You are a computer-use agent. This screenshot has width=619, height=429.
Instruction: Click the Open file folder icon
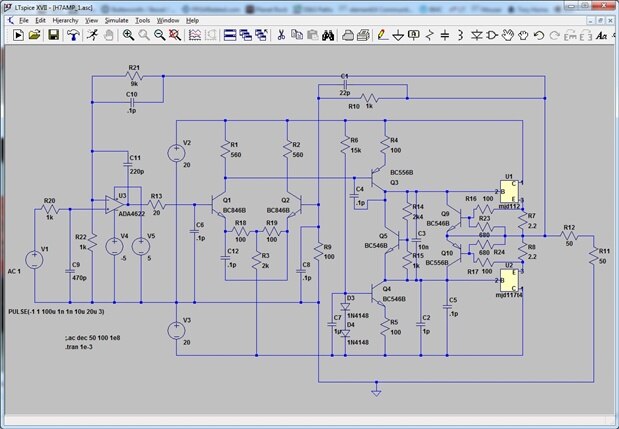point(36,35)
